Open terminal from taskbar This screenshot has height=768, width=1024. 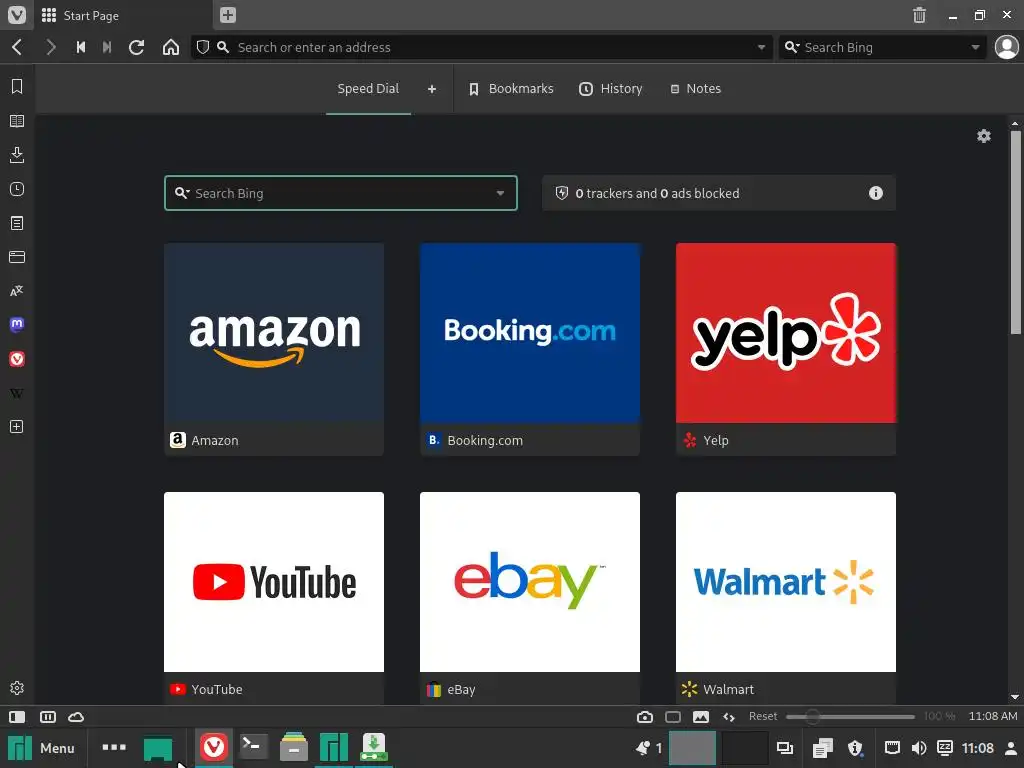(253, 746)
